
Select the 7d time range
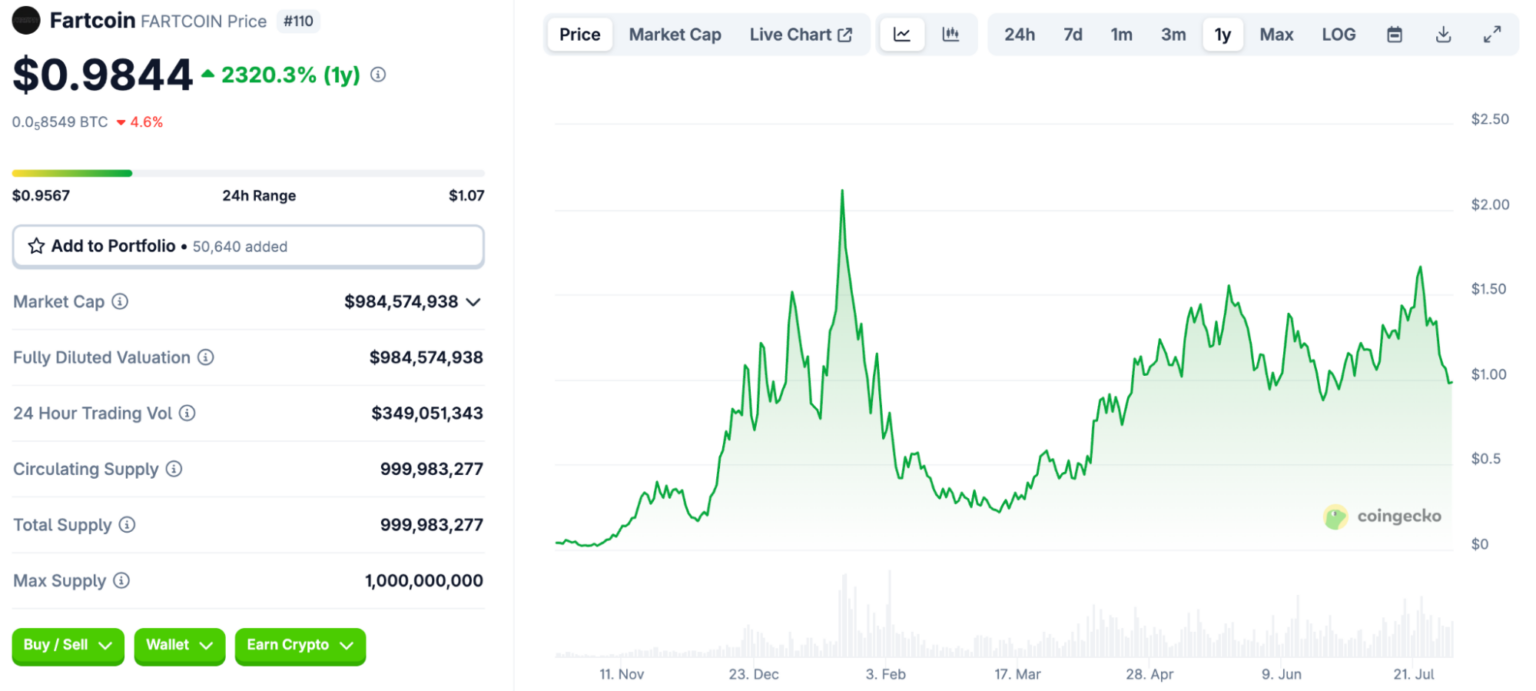[1072, 33]
